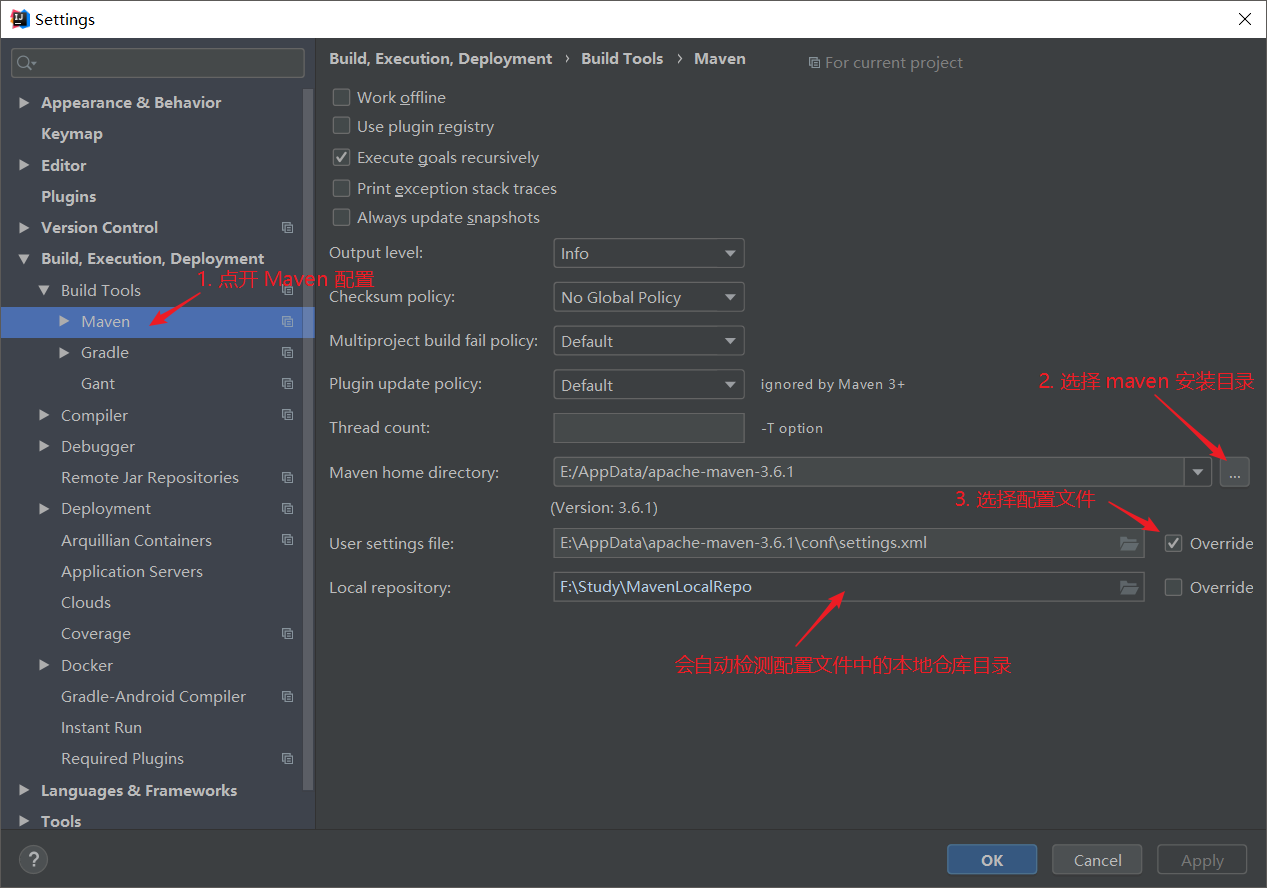Expand the Maven tree node arrow

(x=65, y=322)
